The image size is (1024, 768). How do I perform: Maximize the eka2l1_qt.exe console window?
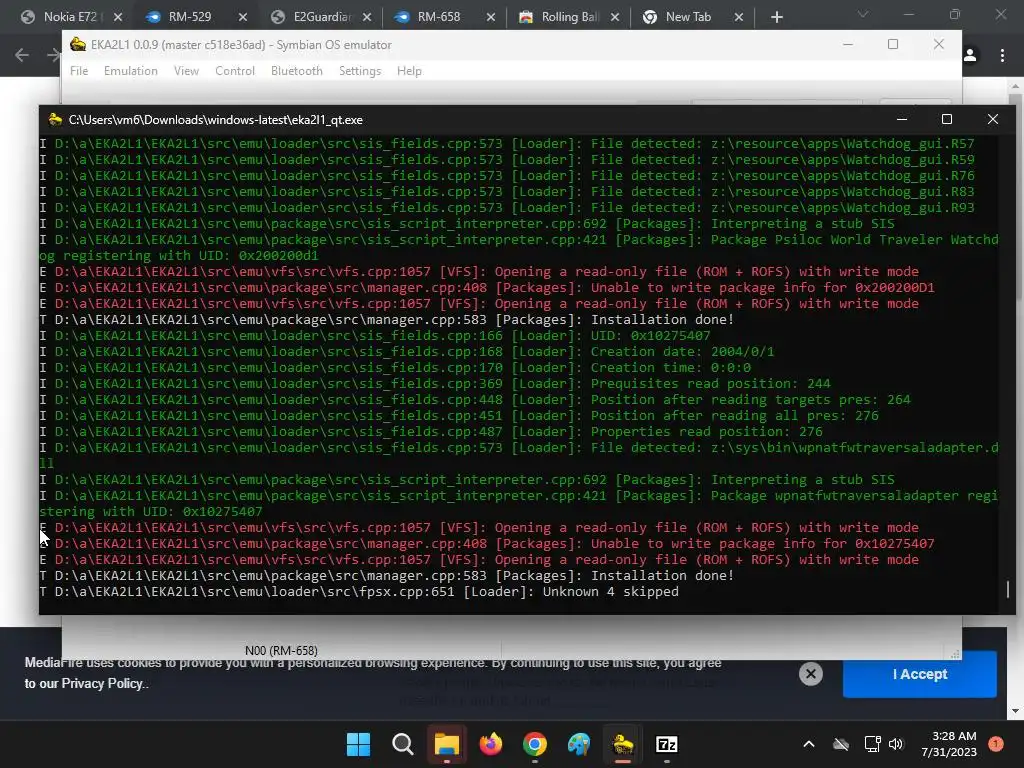point(946,120)
